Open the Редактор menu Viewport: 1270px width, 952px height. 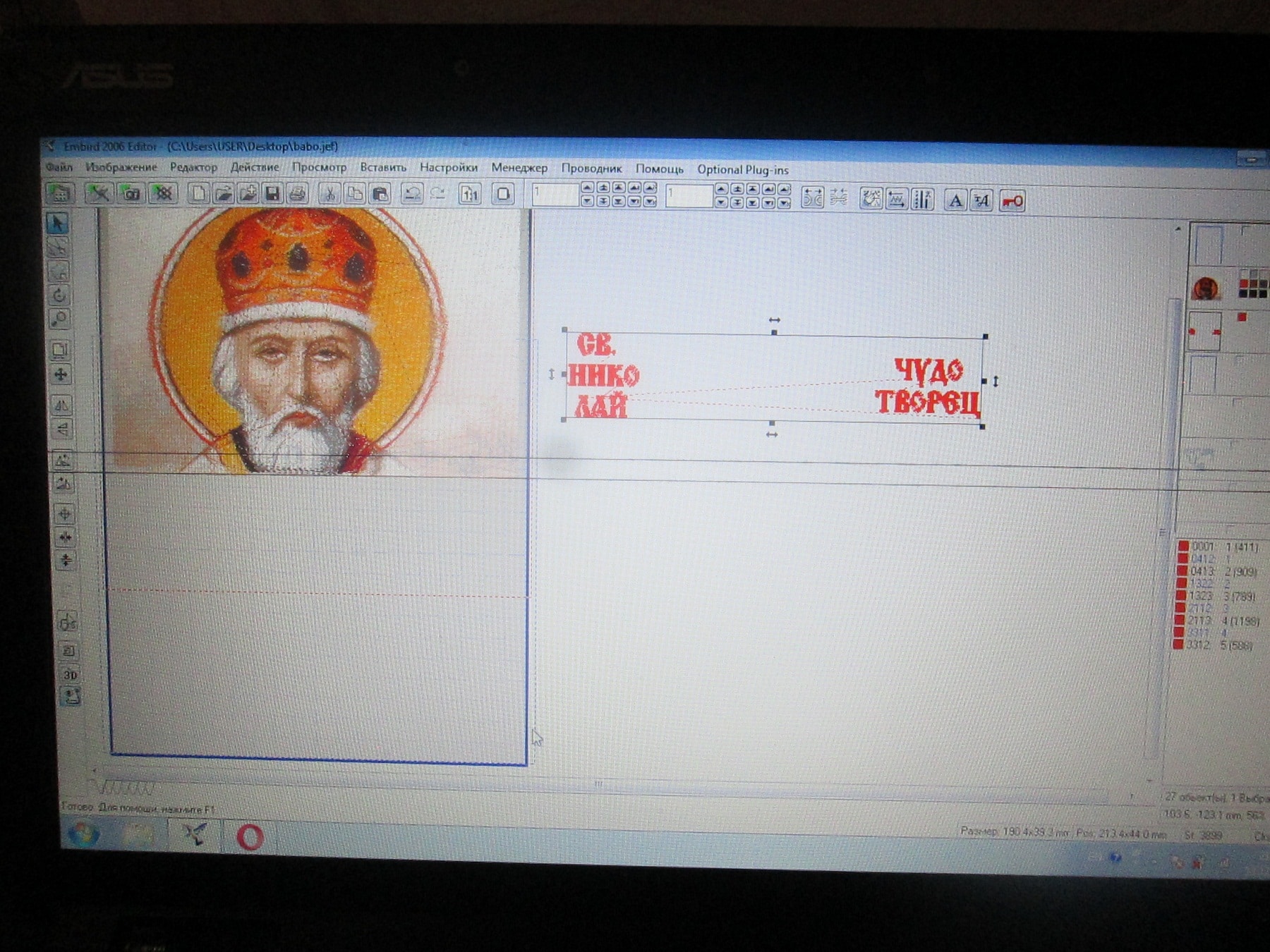click(193, 167)
